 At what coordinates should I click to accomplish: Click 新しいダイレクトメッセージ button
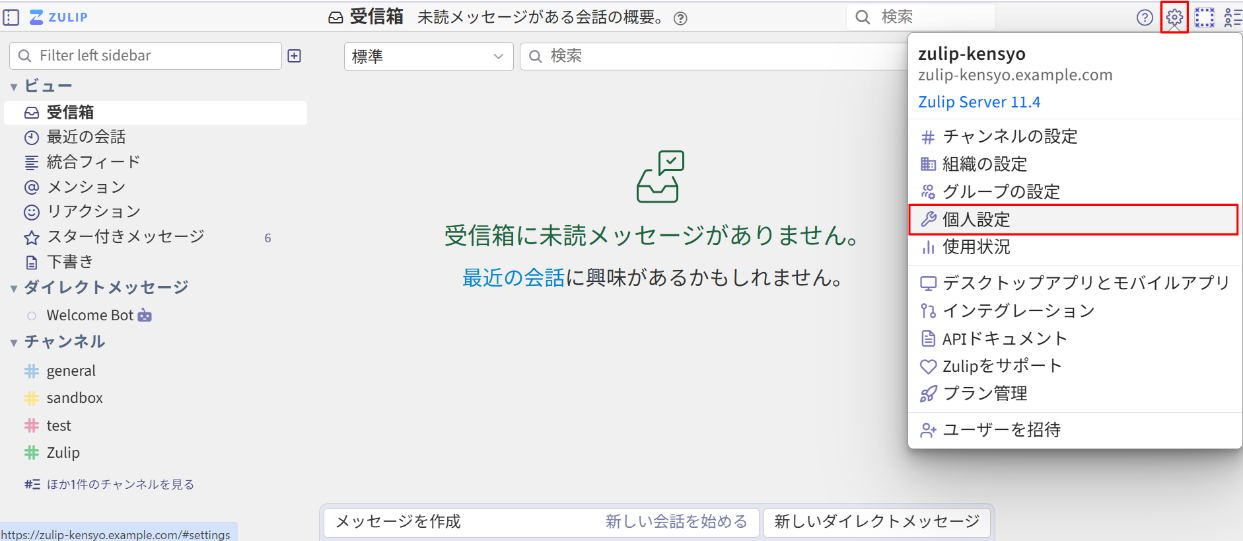point(877,522)
